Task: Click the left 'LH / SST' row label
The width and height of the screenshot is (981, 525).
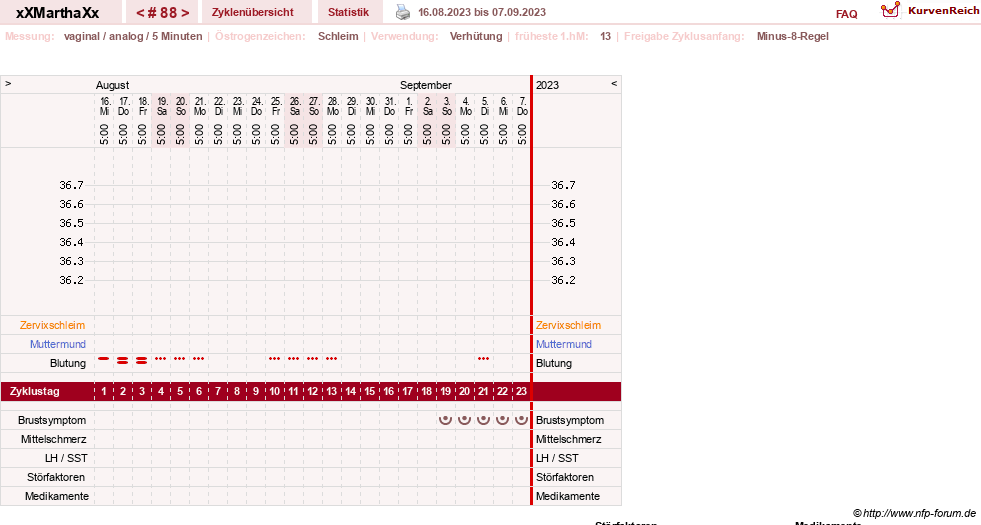Action: click(x=66, y=458)
